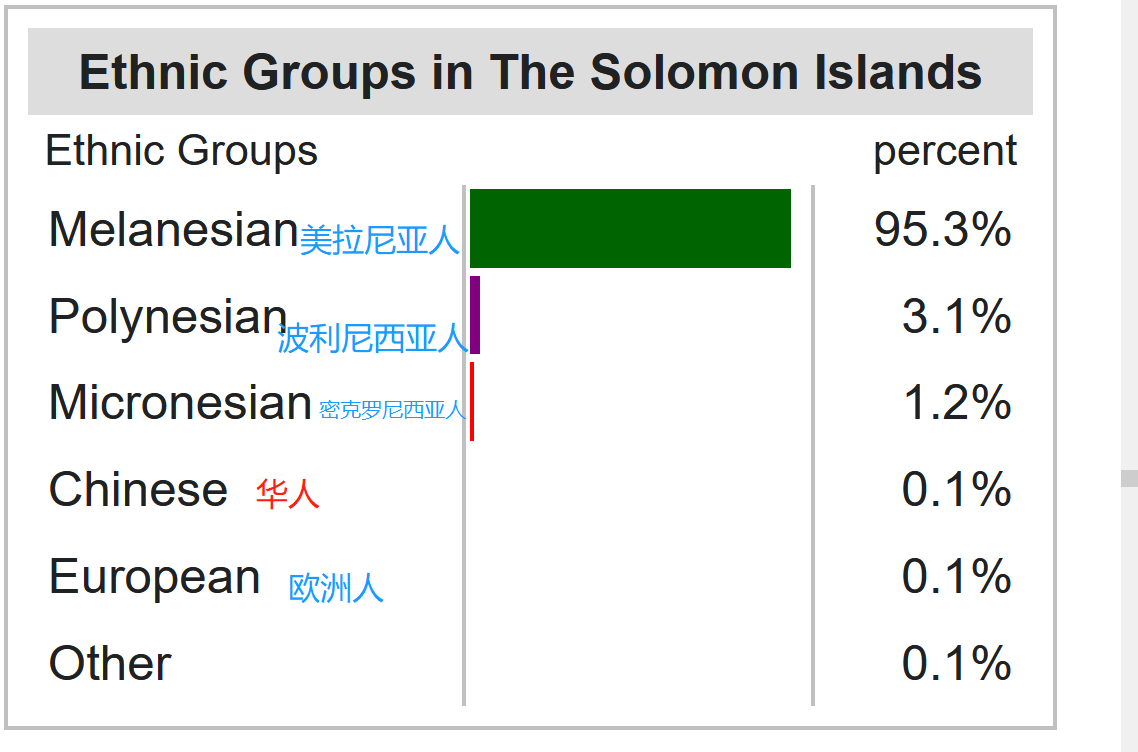Click the red Micronesian bar
The height and width of the screenshot is (752, 1138).
pyautogui.click(x=472, y=401)
